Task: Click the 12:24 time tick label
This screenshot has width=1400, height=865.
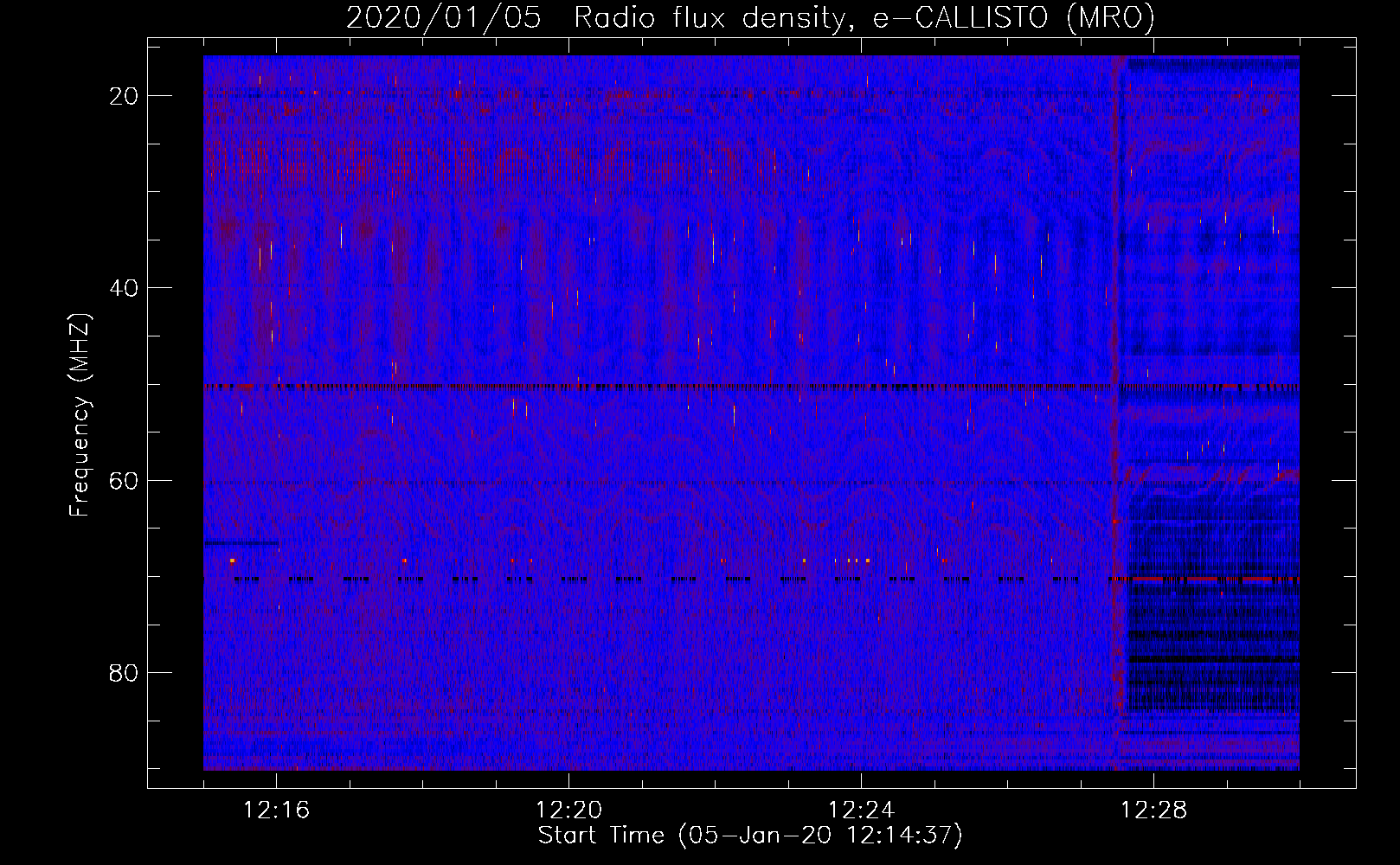Action: tap(861, 811)
